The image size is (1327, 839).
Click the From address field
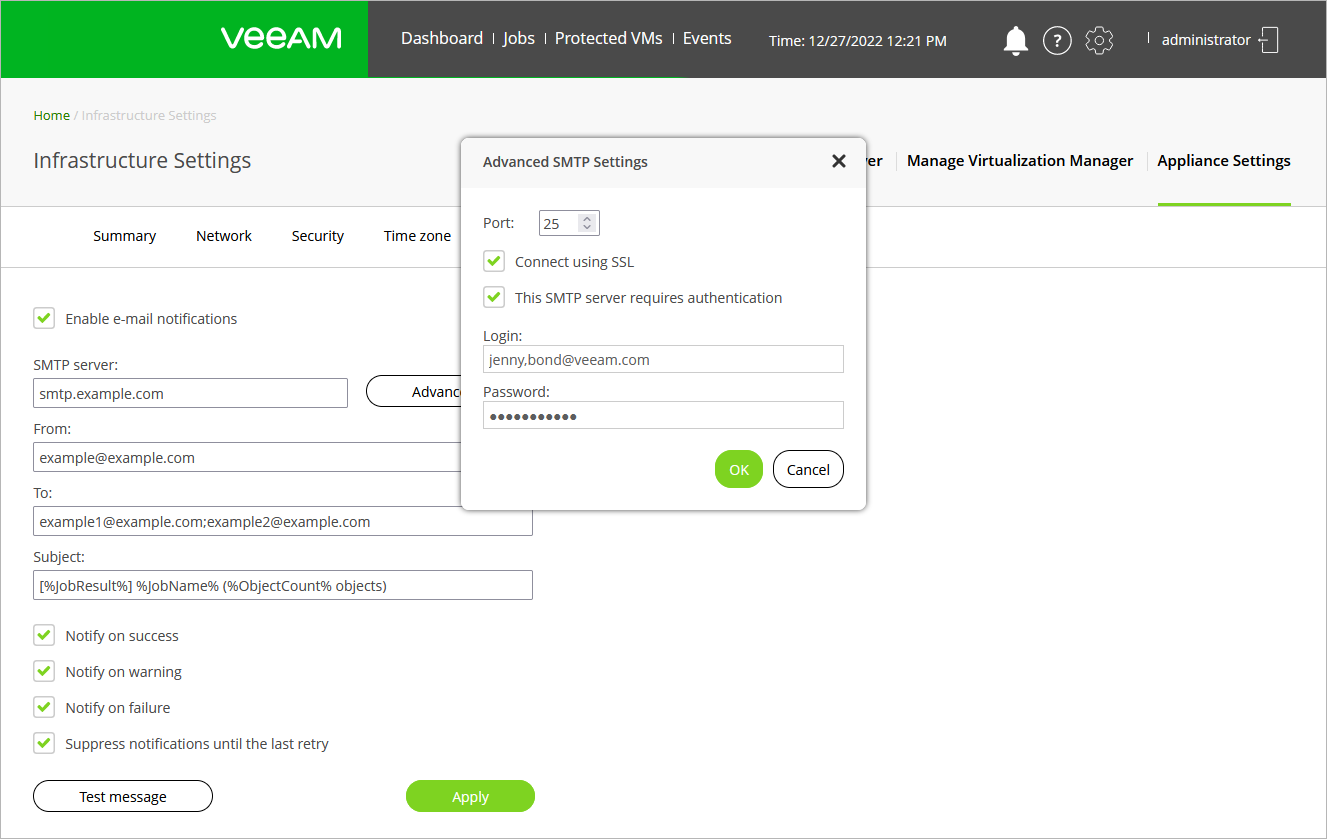click(247, 457)
